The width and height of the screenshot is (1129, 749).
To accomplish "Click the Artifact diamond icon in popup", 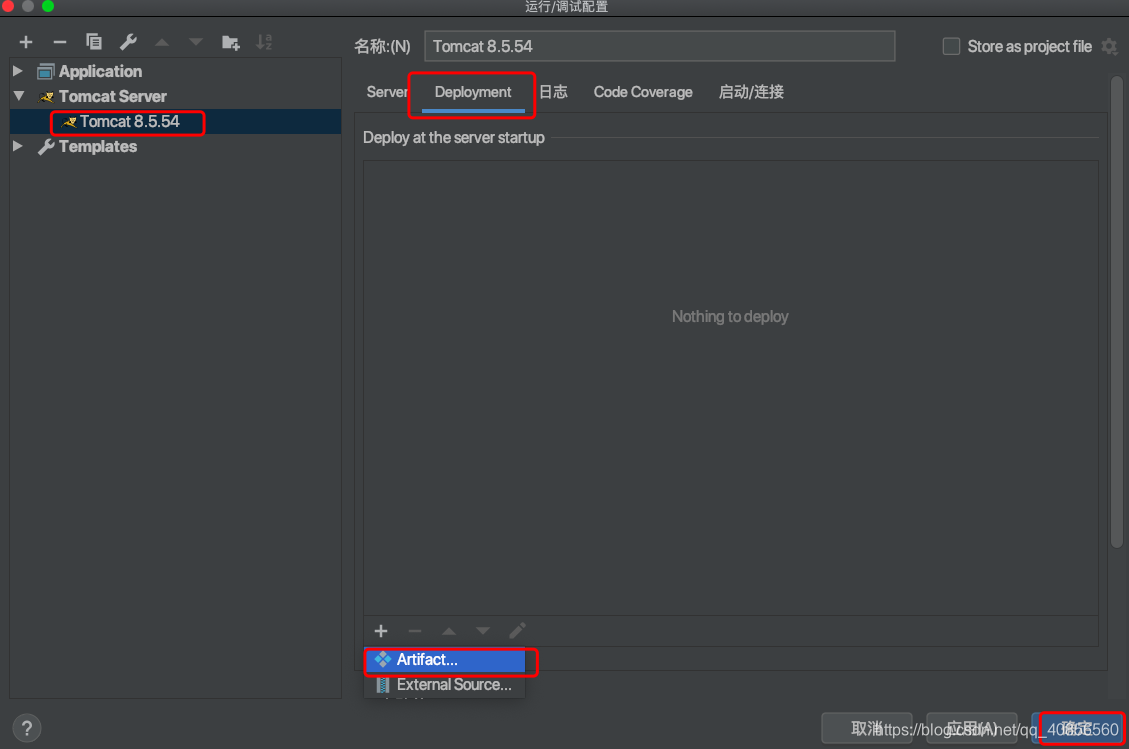I will coord(382,660).
